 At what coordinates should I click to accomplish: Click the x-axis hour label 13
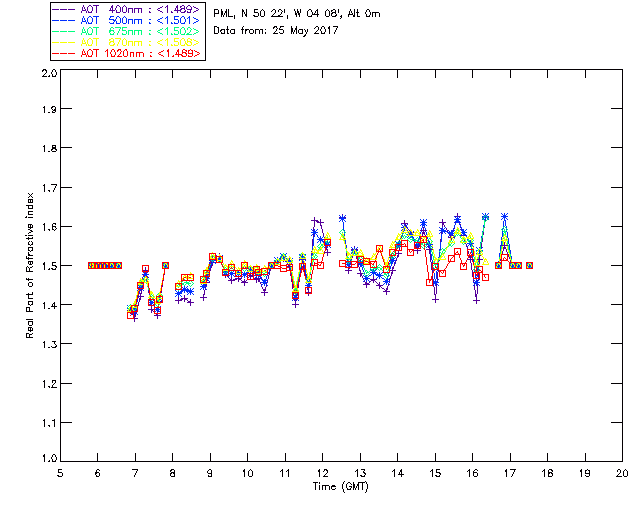[x=360, y=473]
